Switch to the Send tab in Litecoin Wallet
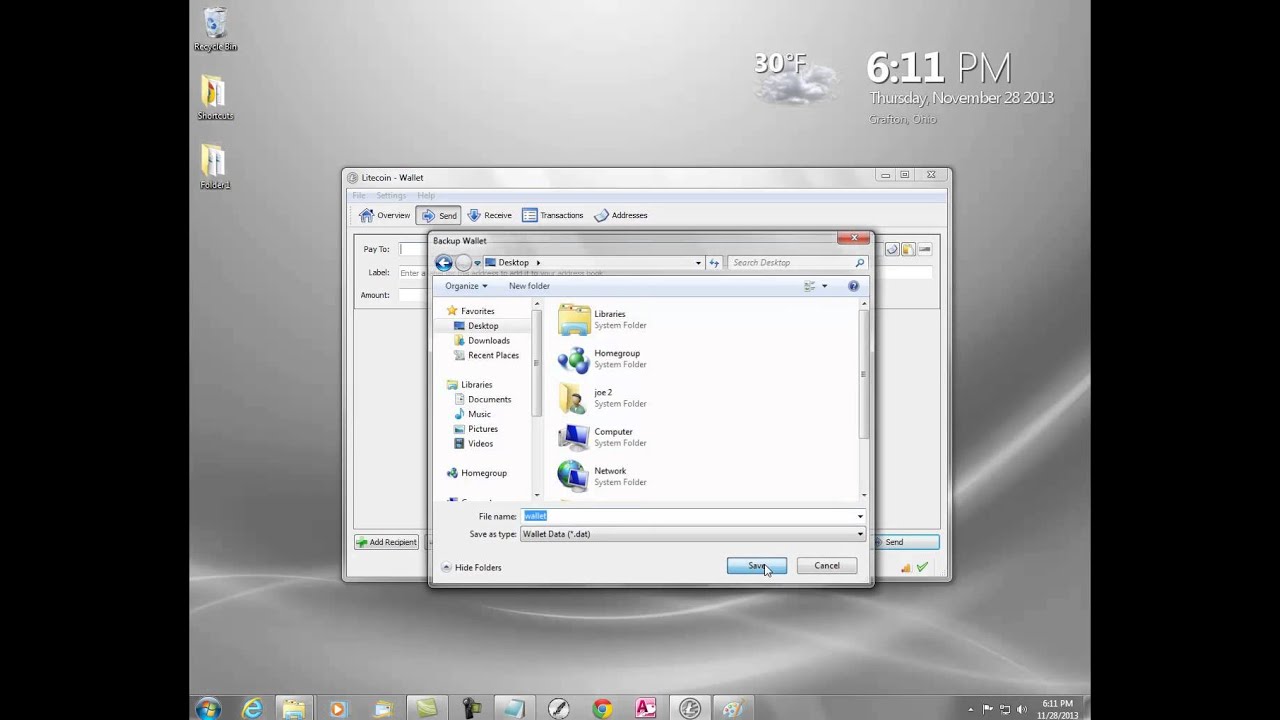The image size is (1280, 720). click(x=438, y=215)
